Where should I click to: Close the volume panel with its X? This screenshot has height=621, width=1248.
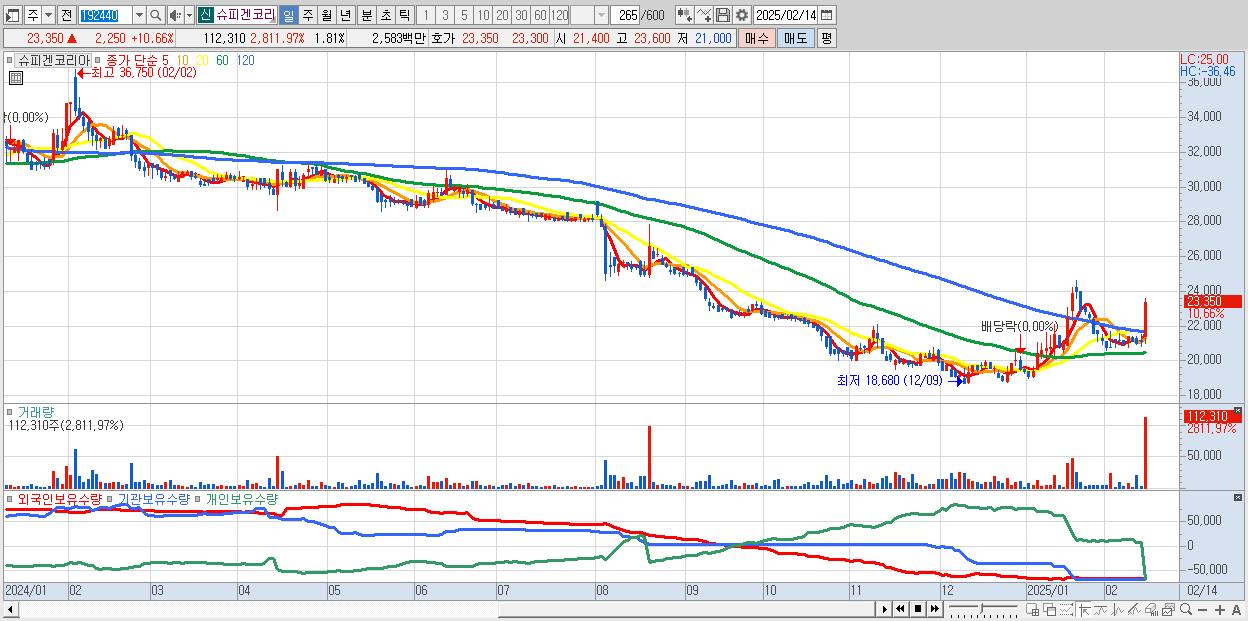[x=1238, y=410]
